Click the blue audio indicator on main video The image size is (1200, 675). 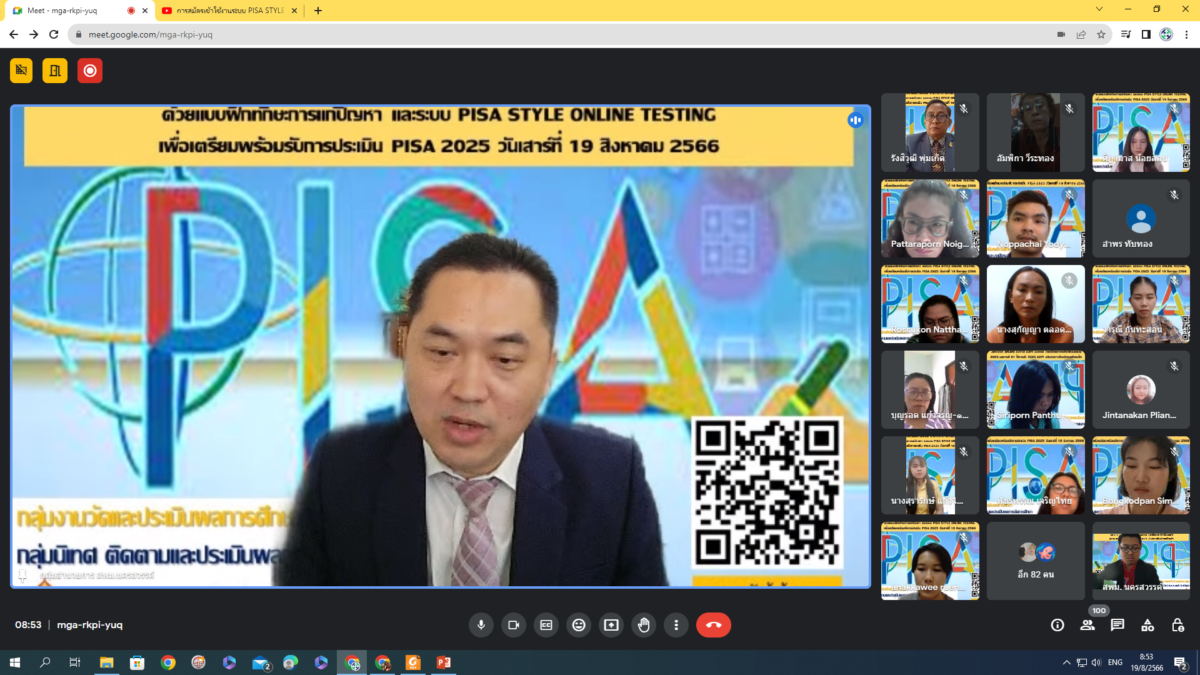click(x=855, y=120)
